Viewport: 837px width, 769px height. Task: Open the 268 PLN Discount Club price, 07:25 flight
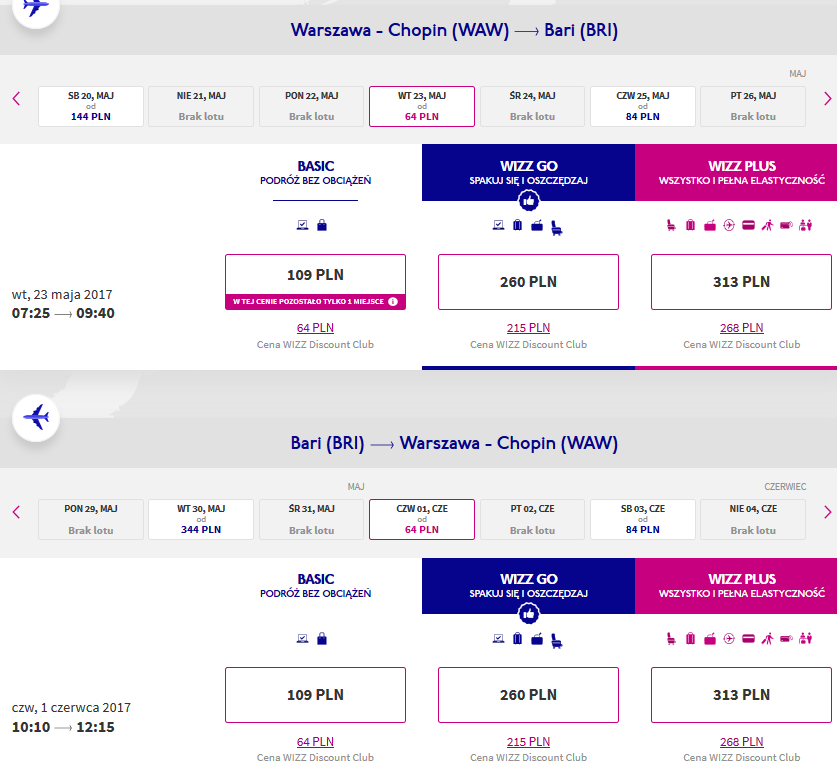741,328
